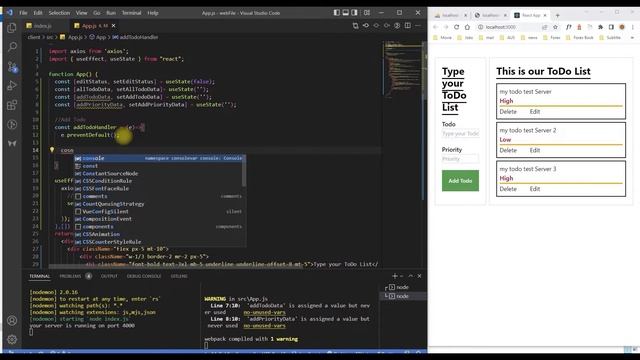Toggle secondary sidebar layout icon
This screenshot has height=360, width=640.
point(354,13)
